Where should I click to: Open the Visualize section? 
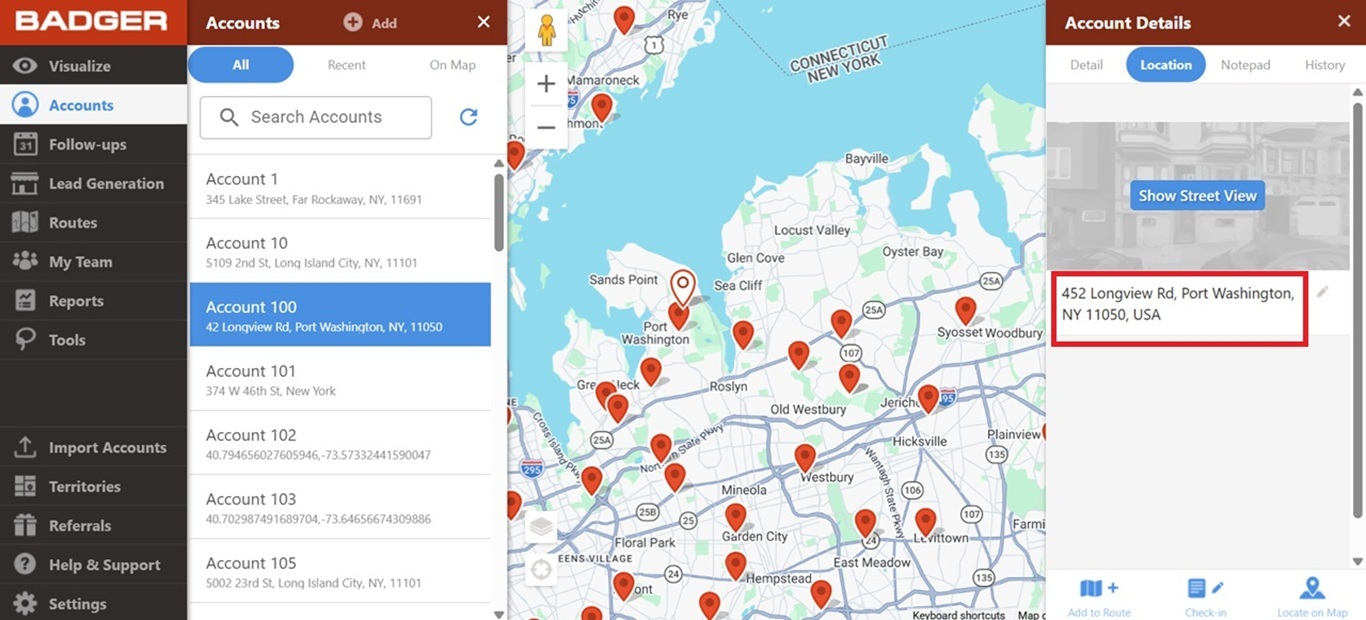coord(93,66)
